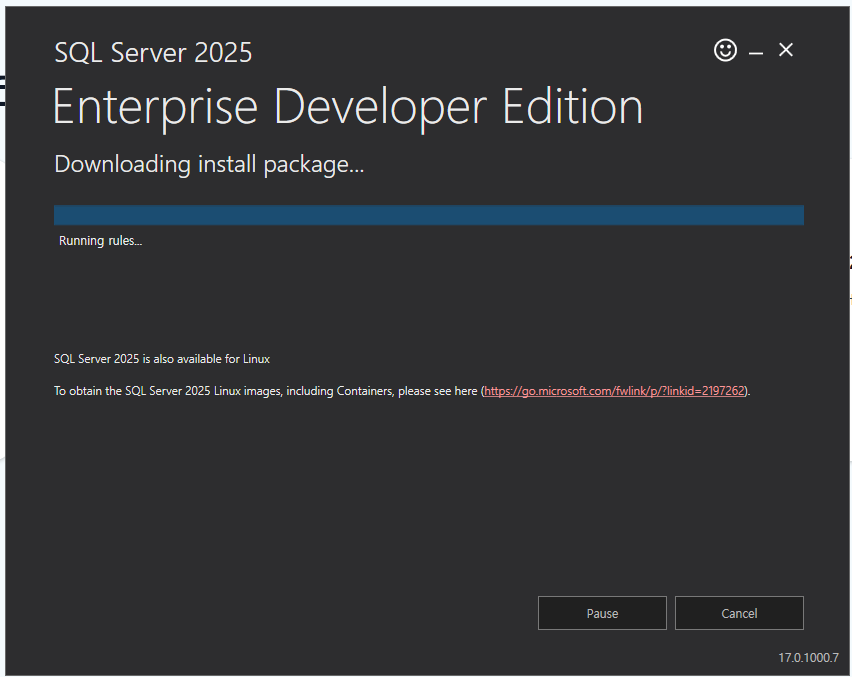This screenshot has width=852, height=677.
Task: Click the smiley feedback icon
Action: 725,51
